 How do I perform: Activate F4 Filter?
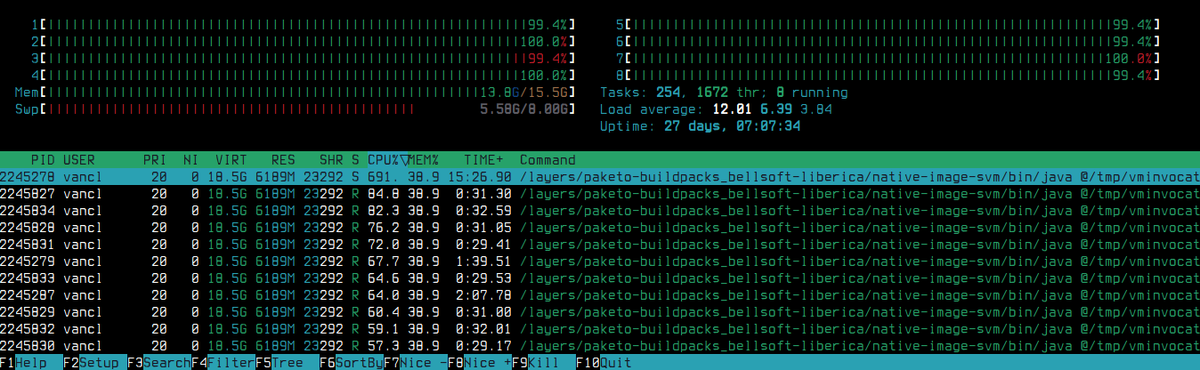click(x=223, y=362)
